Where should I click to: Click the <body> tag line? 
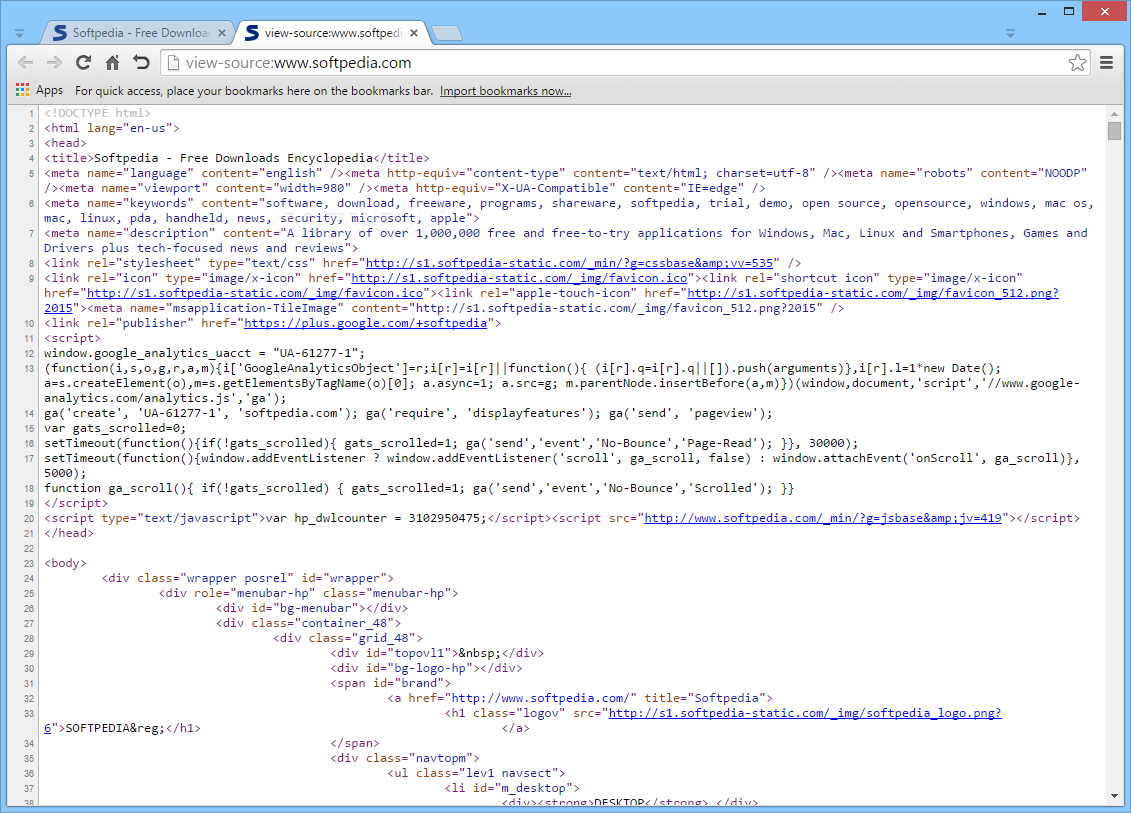(x=65, y=563)
